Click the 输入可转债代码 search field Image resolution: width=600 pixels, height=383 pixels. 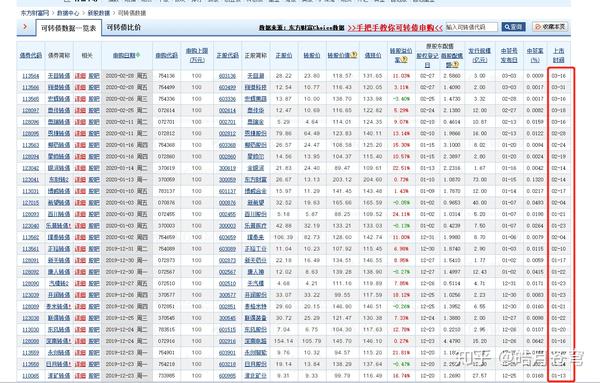(471, 27)
